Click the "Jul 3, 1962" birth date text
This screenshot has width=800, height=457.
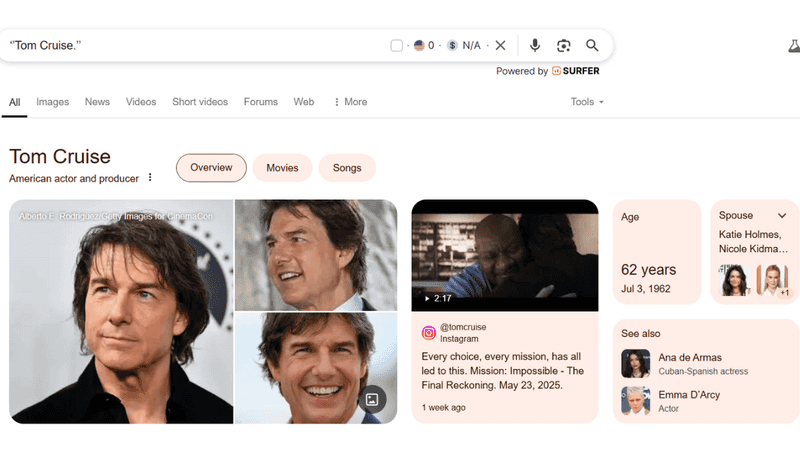pyautogui.click(x=645, y=289)
